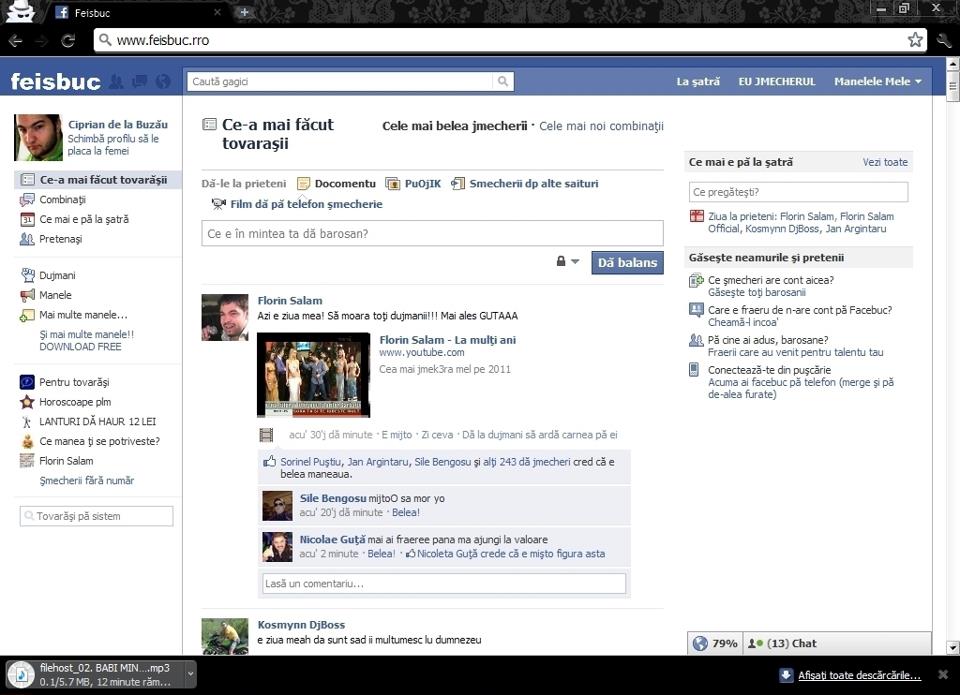
Task: Click the Ce e în mintea ta status box
Action: (x=432, y=233)
